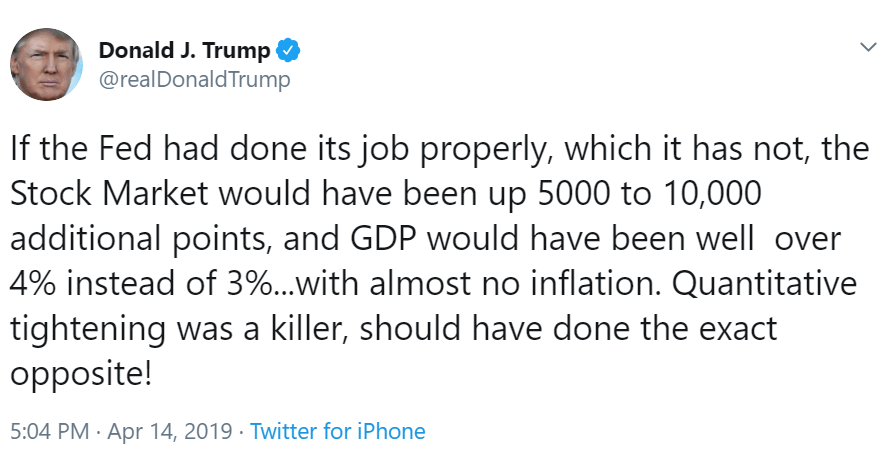Click "4%" in the tweet text
887x453 pixels.
click(36, 285)
